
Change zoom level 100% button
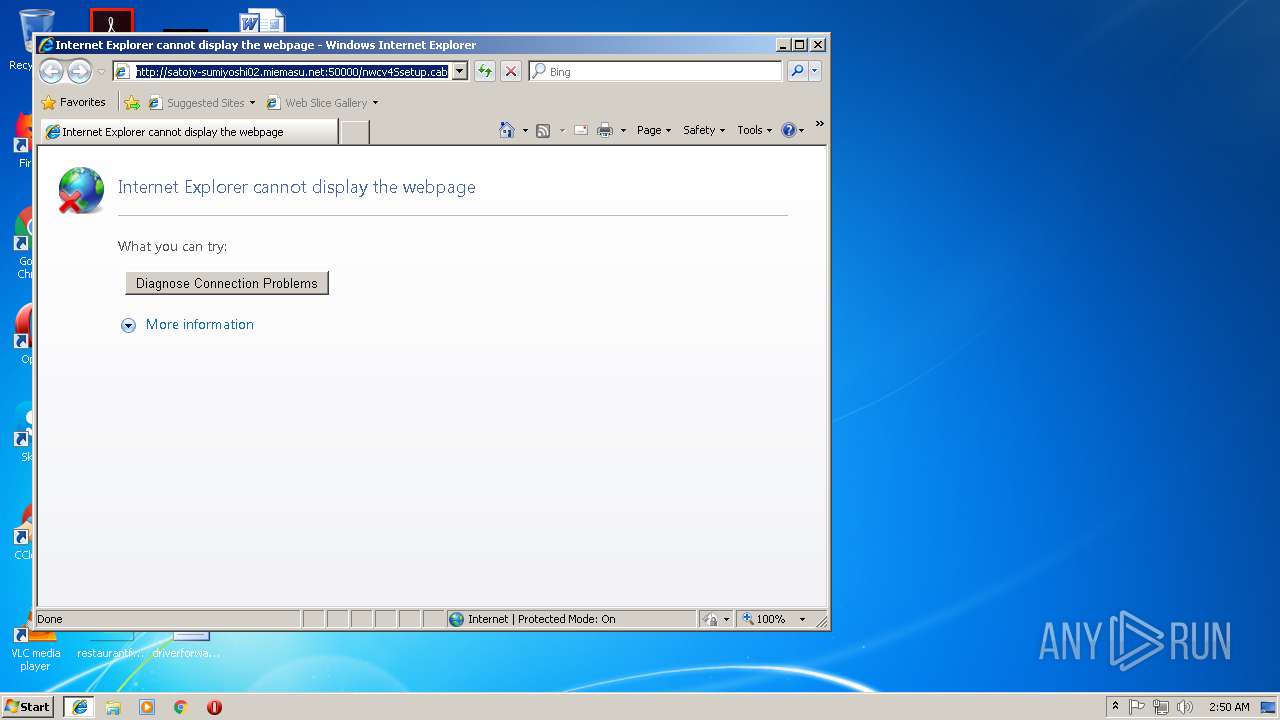pos(773,619)
